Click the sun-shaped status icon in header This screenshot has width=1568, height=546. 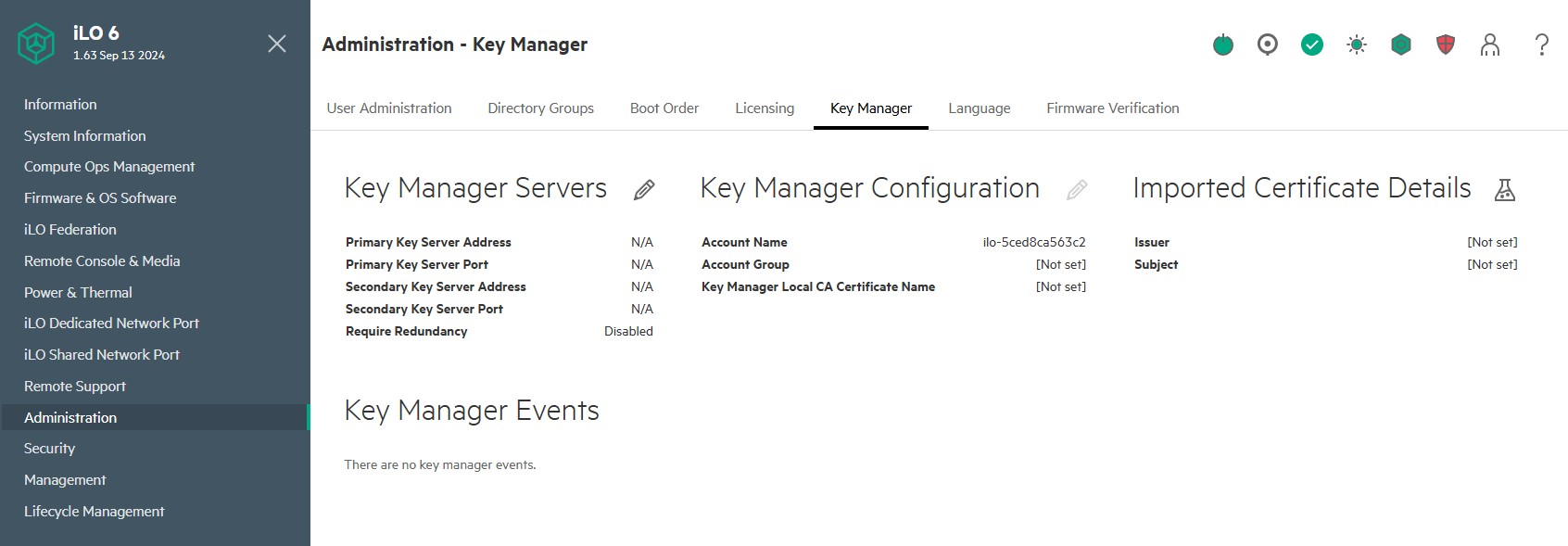pos(1357,44)
